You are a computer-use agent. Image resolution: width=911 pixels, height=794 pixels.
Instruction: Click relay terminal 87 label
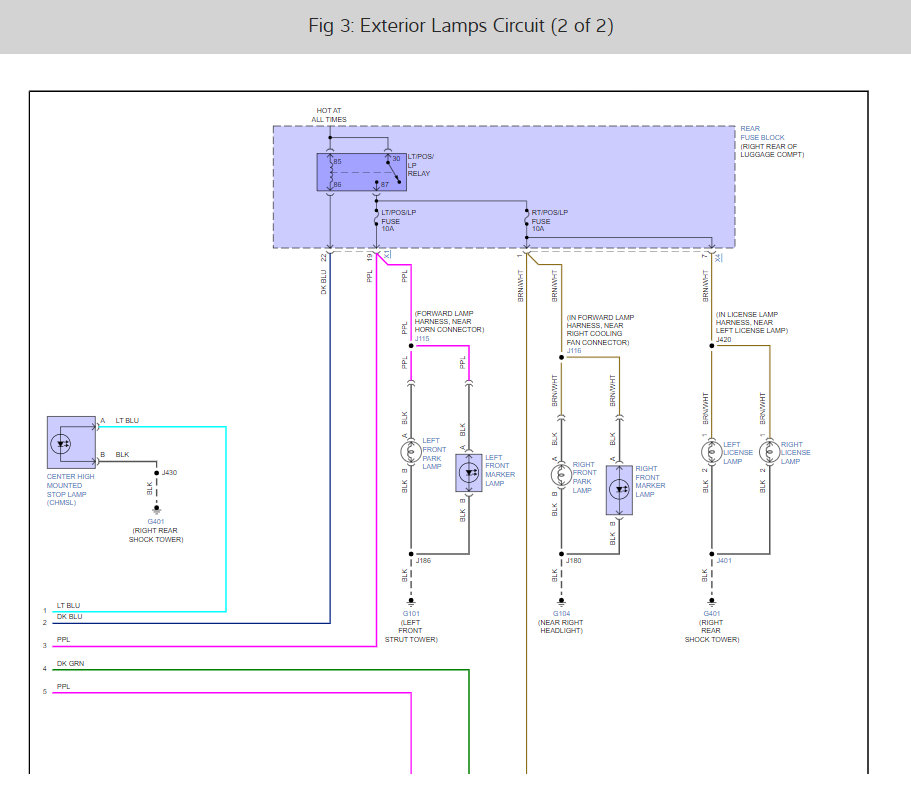385,185
